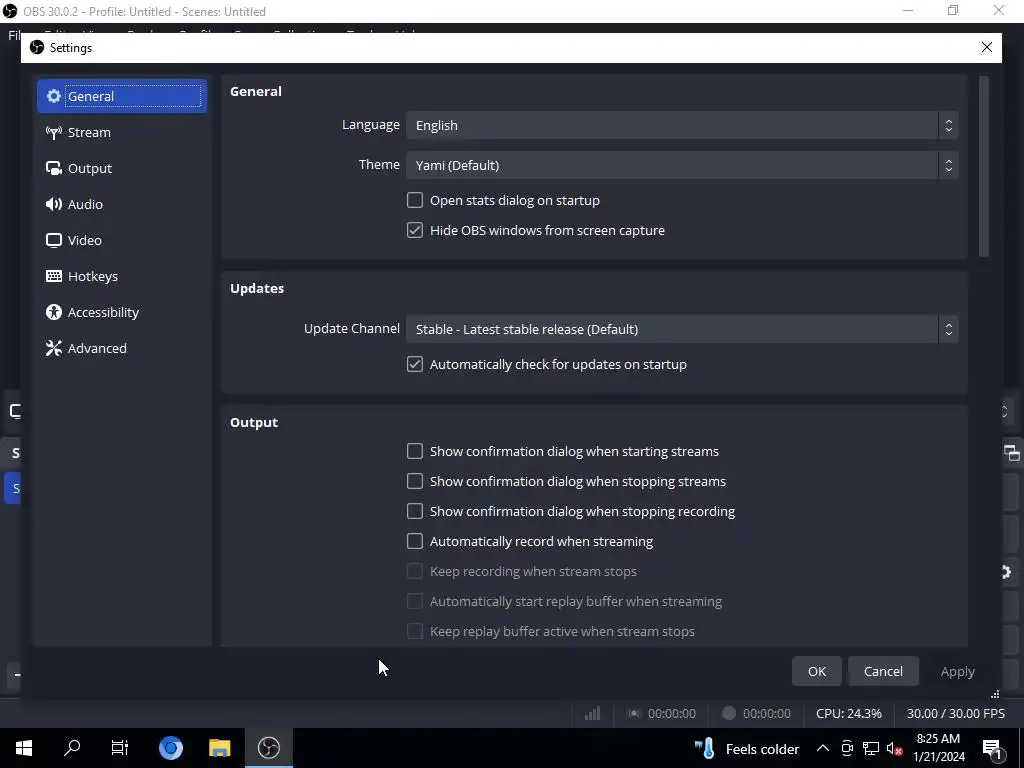Click the settings vertical scrollbar
1024x768 pixels.
pos(984,167)
